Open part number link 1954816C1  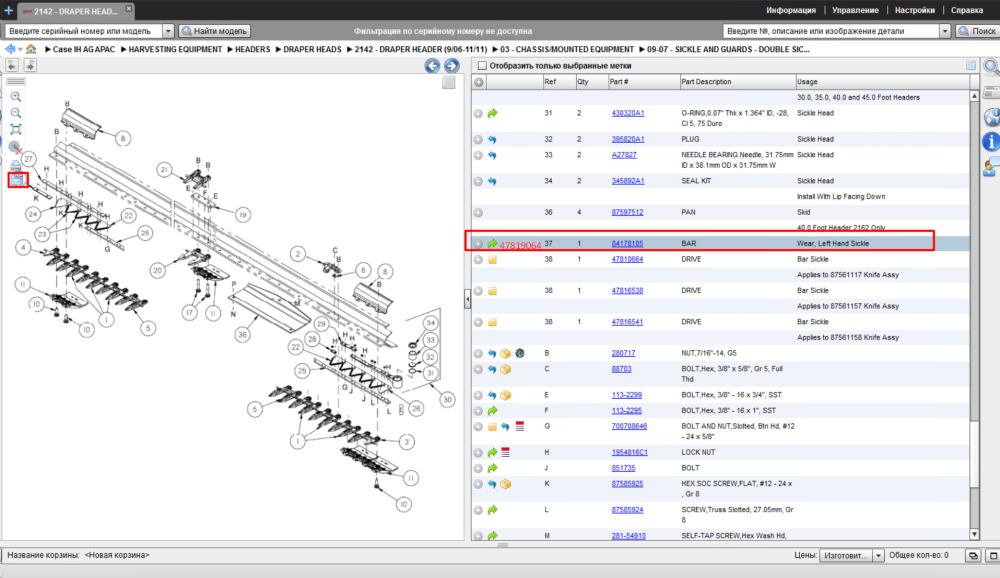(x=629, y=452)
